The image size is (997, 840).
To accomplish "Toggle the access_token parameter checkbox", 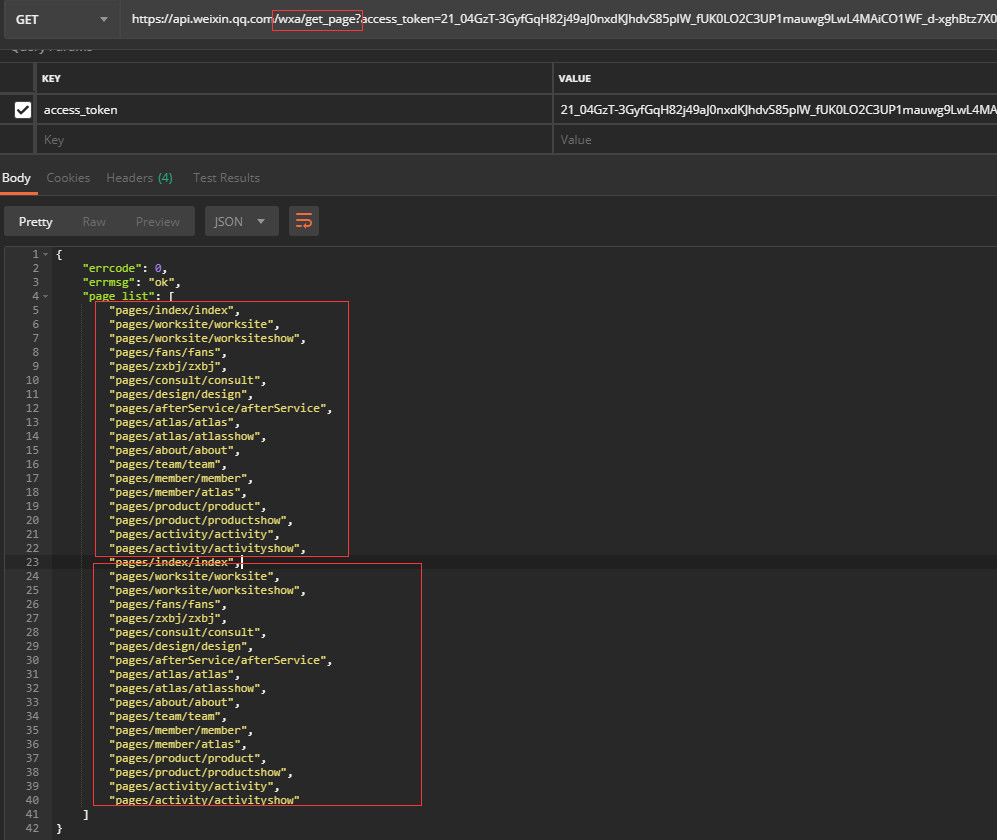I will [22, 110].
